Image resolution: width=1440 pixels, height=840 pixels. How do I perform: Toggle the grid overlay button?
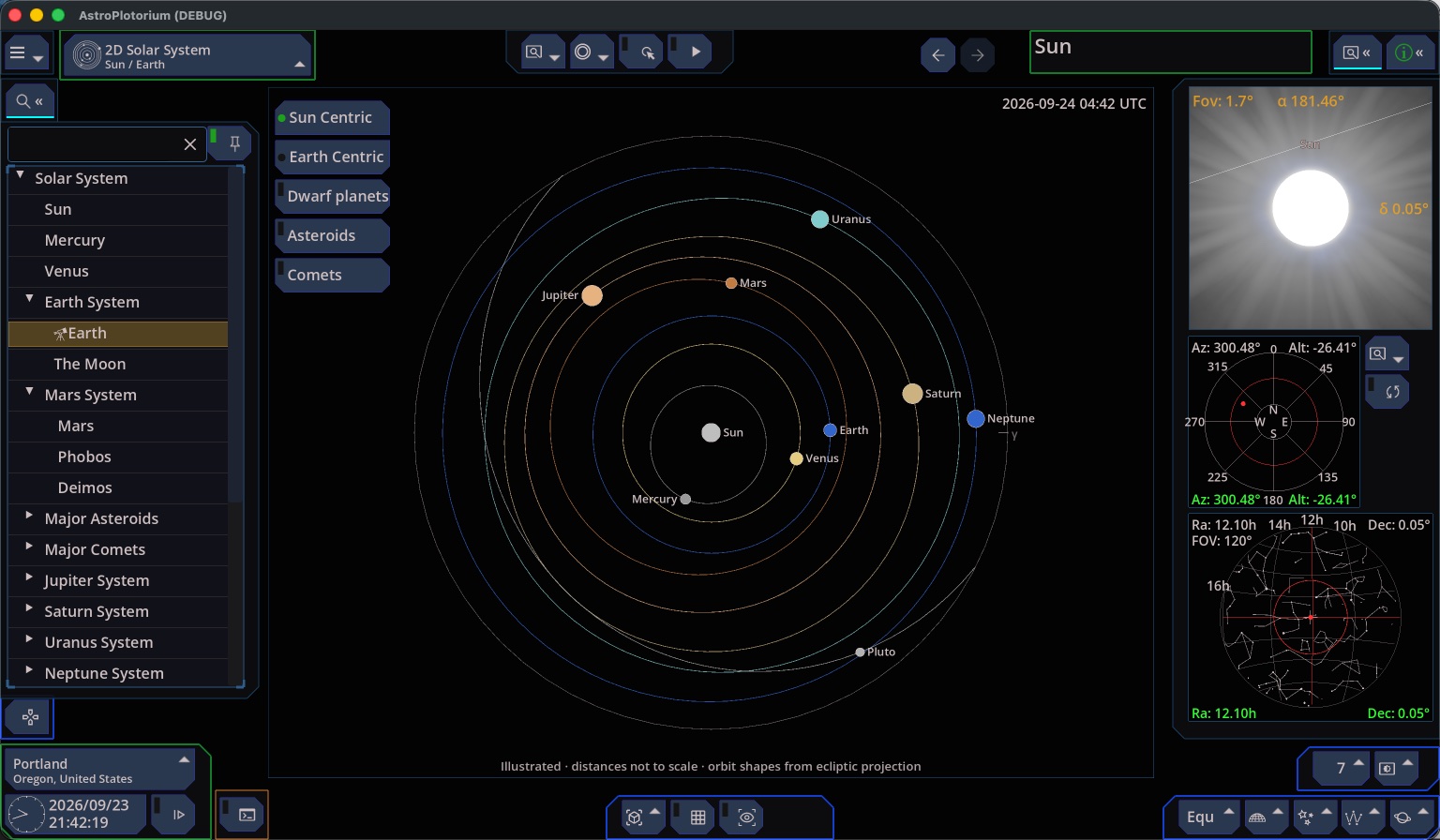[x=692, y=817]
